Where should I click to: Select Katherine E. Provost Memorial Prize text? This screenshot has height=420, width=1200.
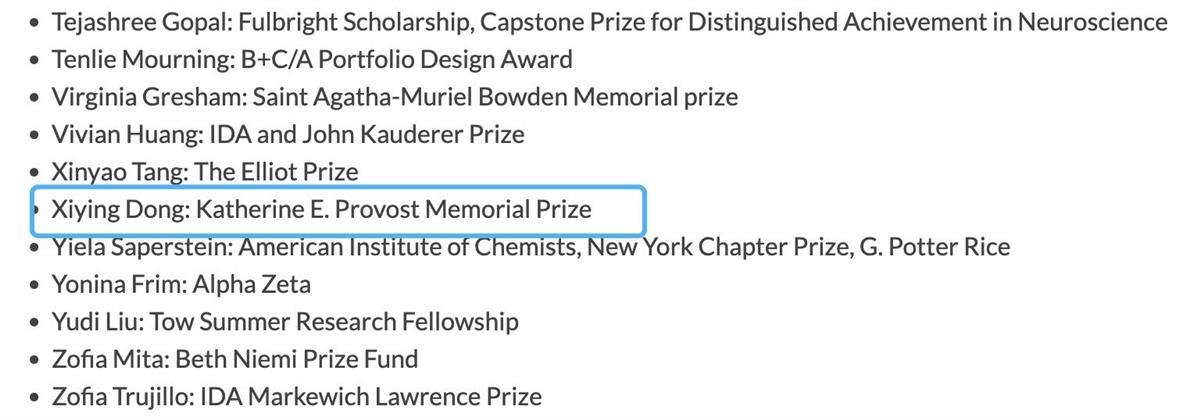point(393,210)
